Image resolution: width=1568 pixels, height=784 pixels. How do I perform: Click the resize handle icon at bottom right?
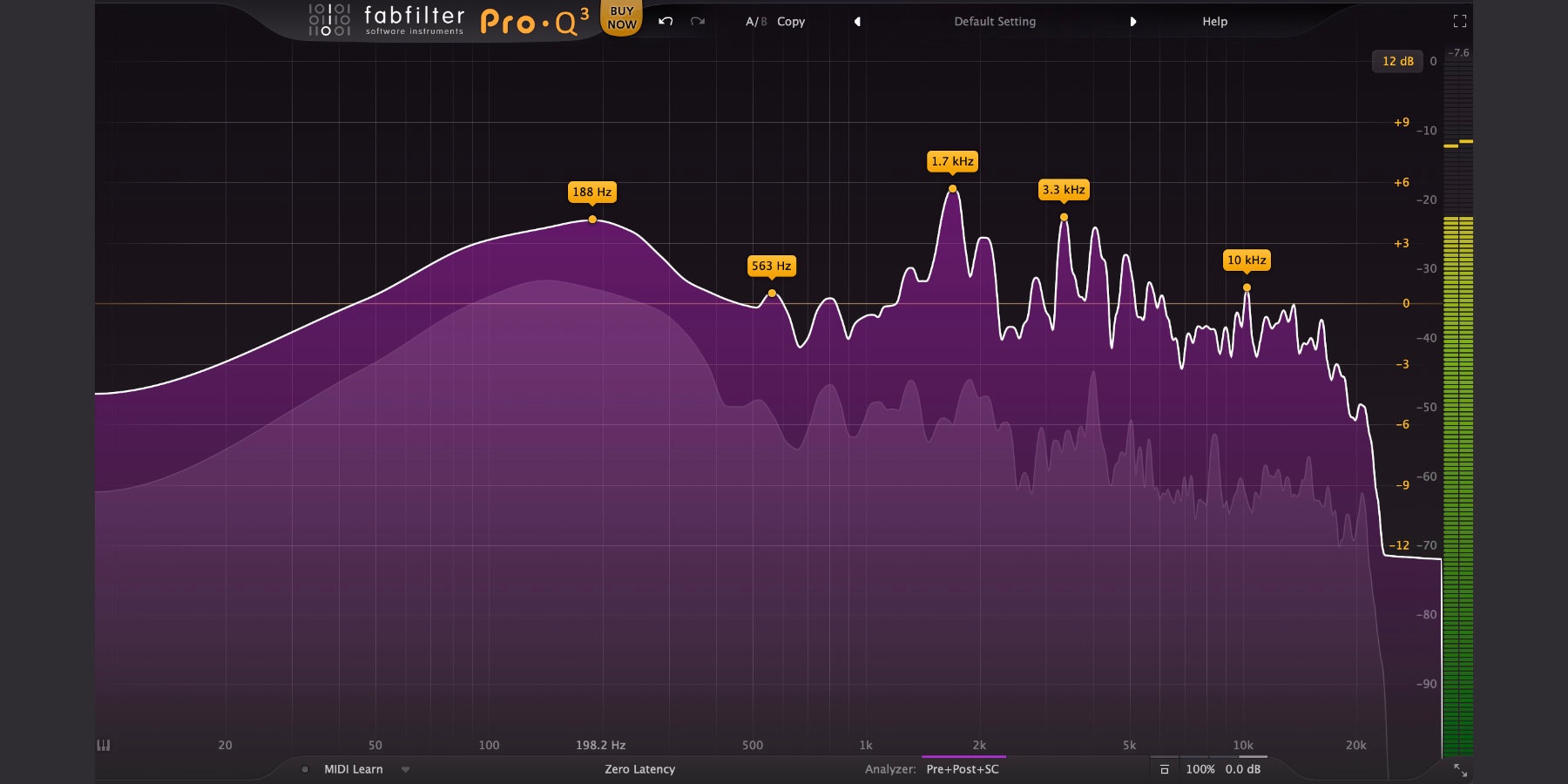coord(1461,769)
